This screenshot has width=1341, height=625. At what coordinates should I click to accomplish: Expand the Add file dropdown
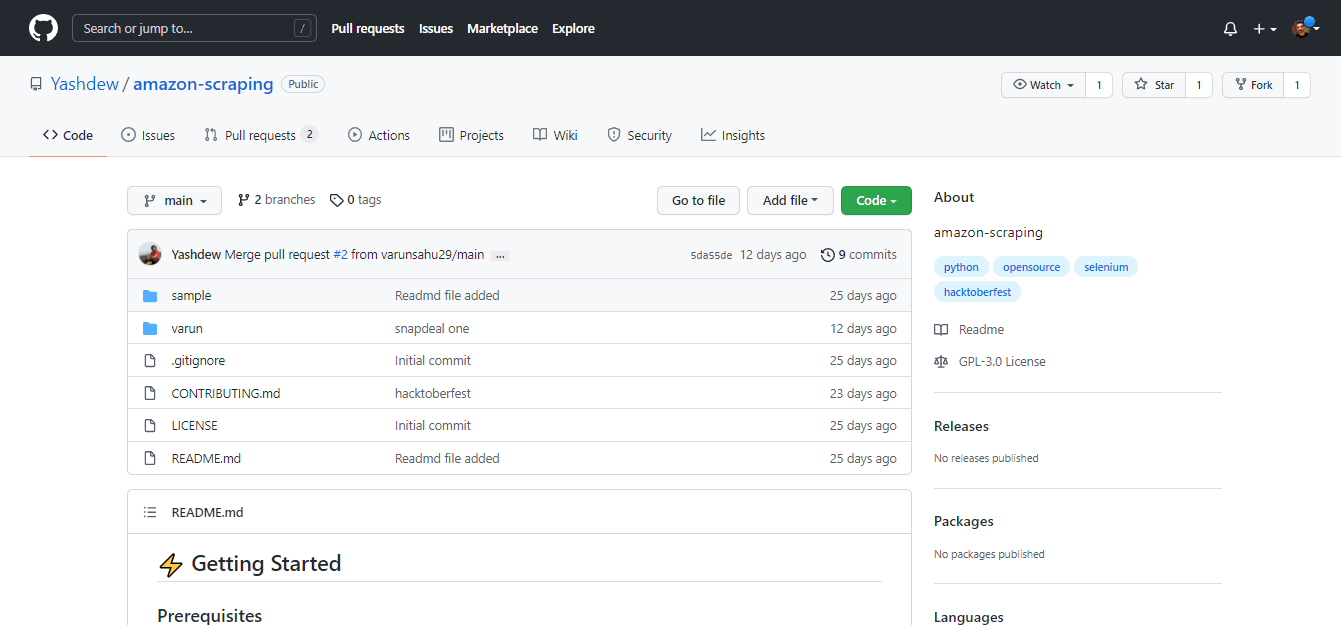(790, 200)
